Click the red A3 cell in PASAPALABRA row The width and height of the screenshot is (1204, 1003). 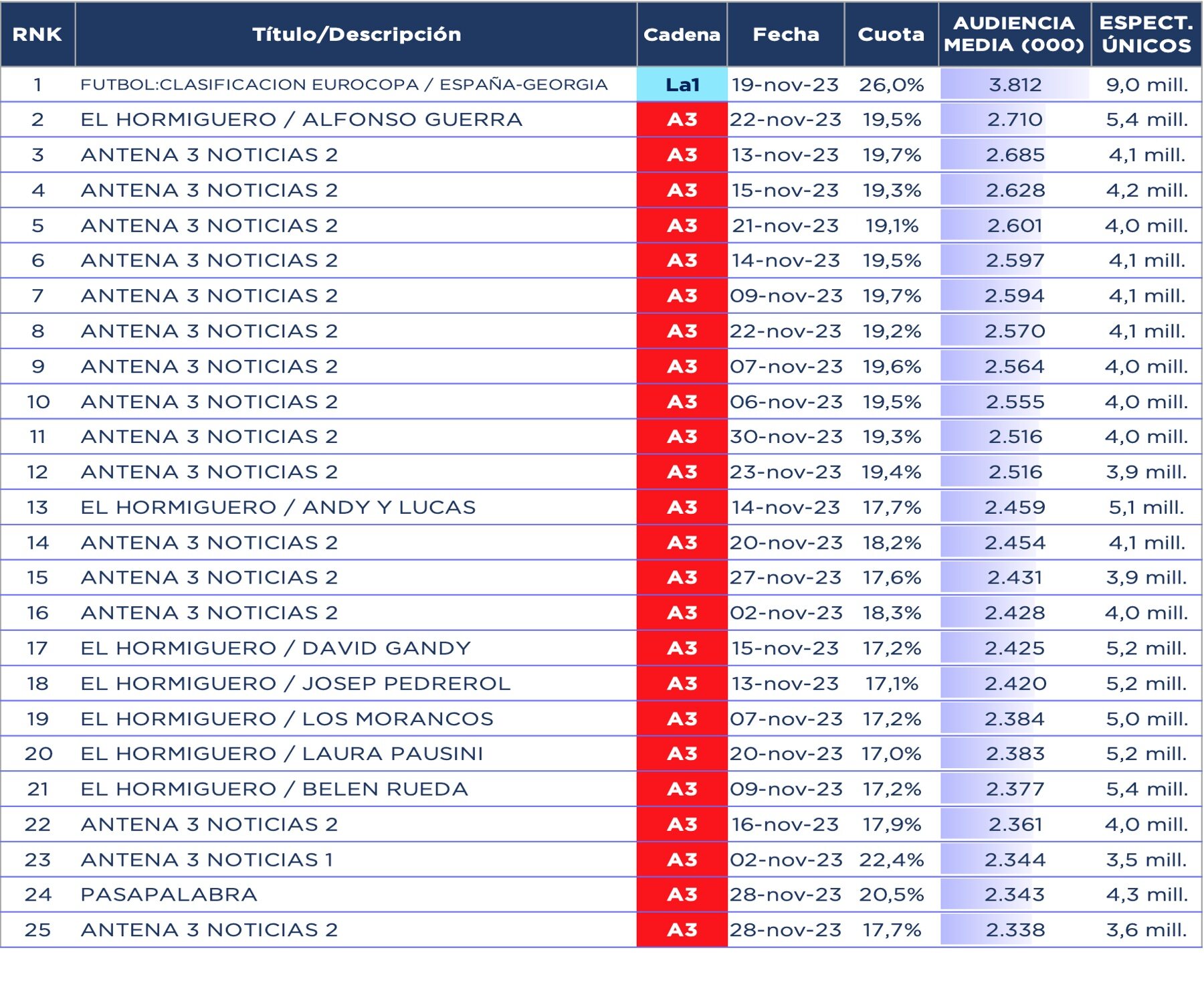682,895
